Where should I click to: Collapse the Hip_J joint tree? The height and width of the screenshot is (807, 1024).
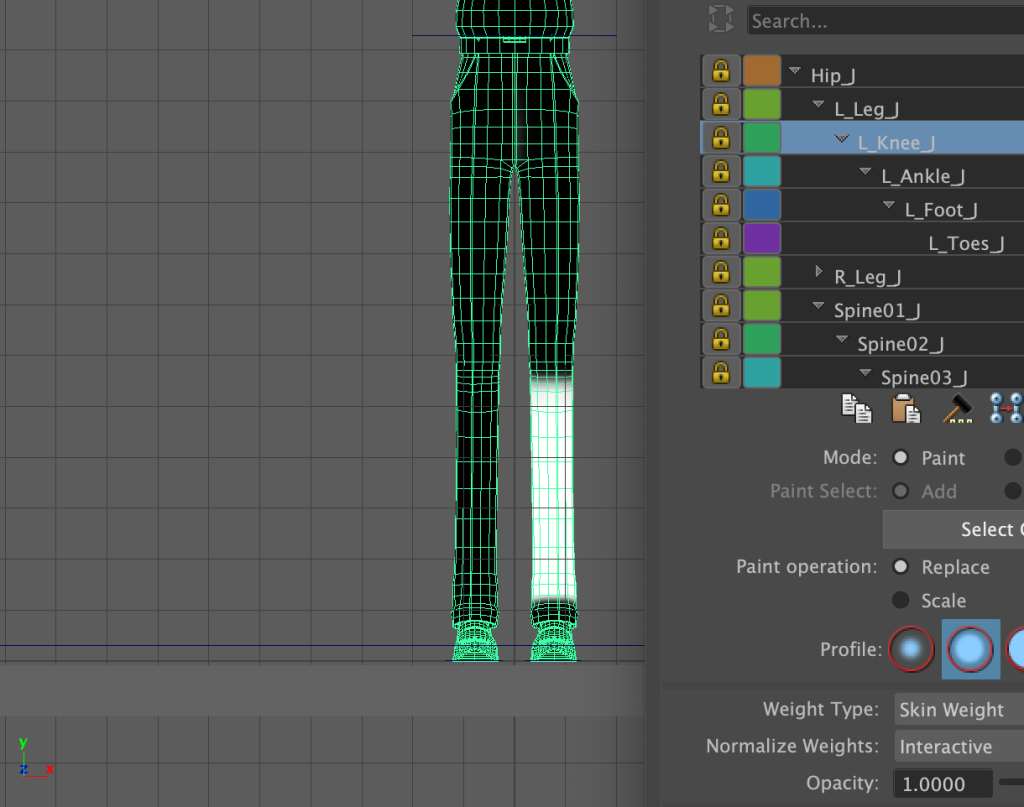[795, 72]
